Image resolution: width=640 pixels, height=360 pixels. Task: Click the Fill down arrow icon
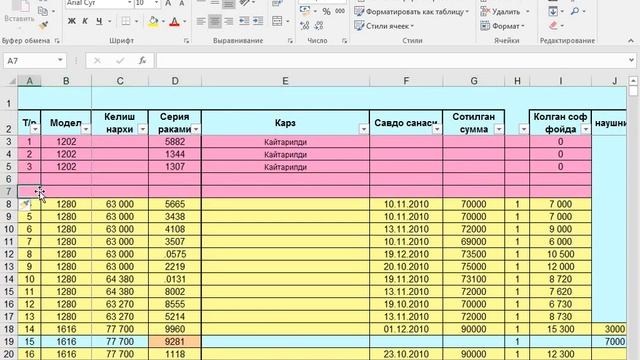(x=553, y=11)
